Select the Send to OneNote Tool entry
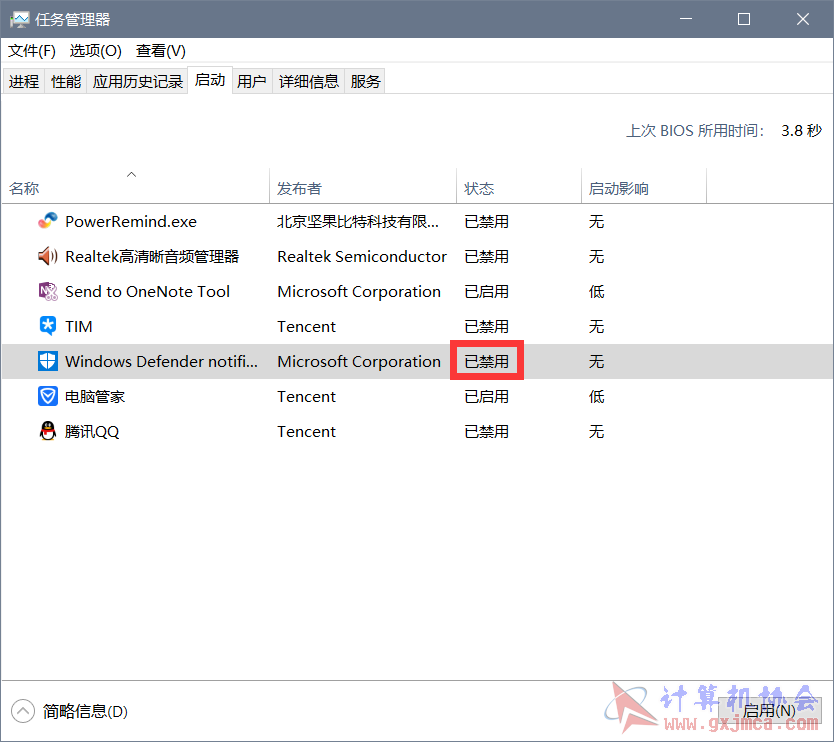Screen dimensions: 834x742 point(147,291)
